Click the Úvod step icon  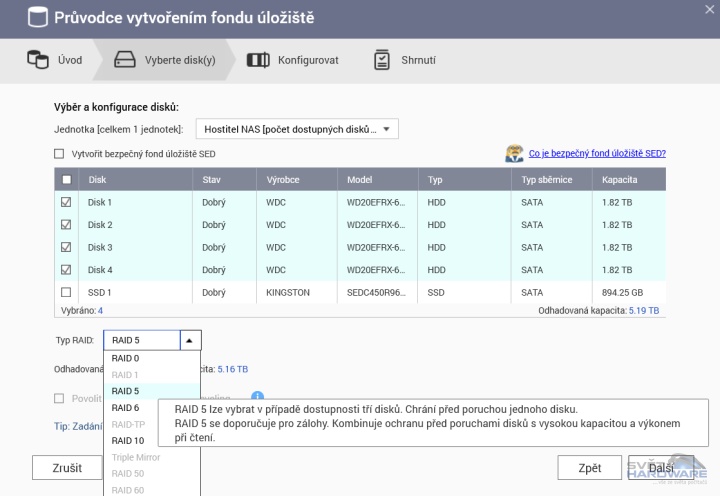(x=37, y=60)
